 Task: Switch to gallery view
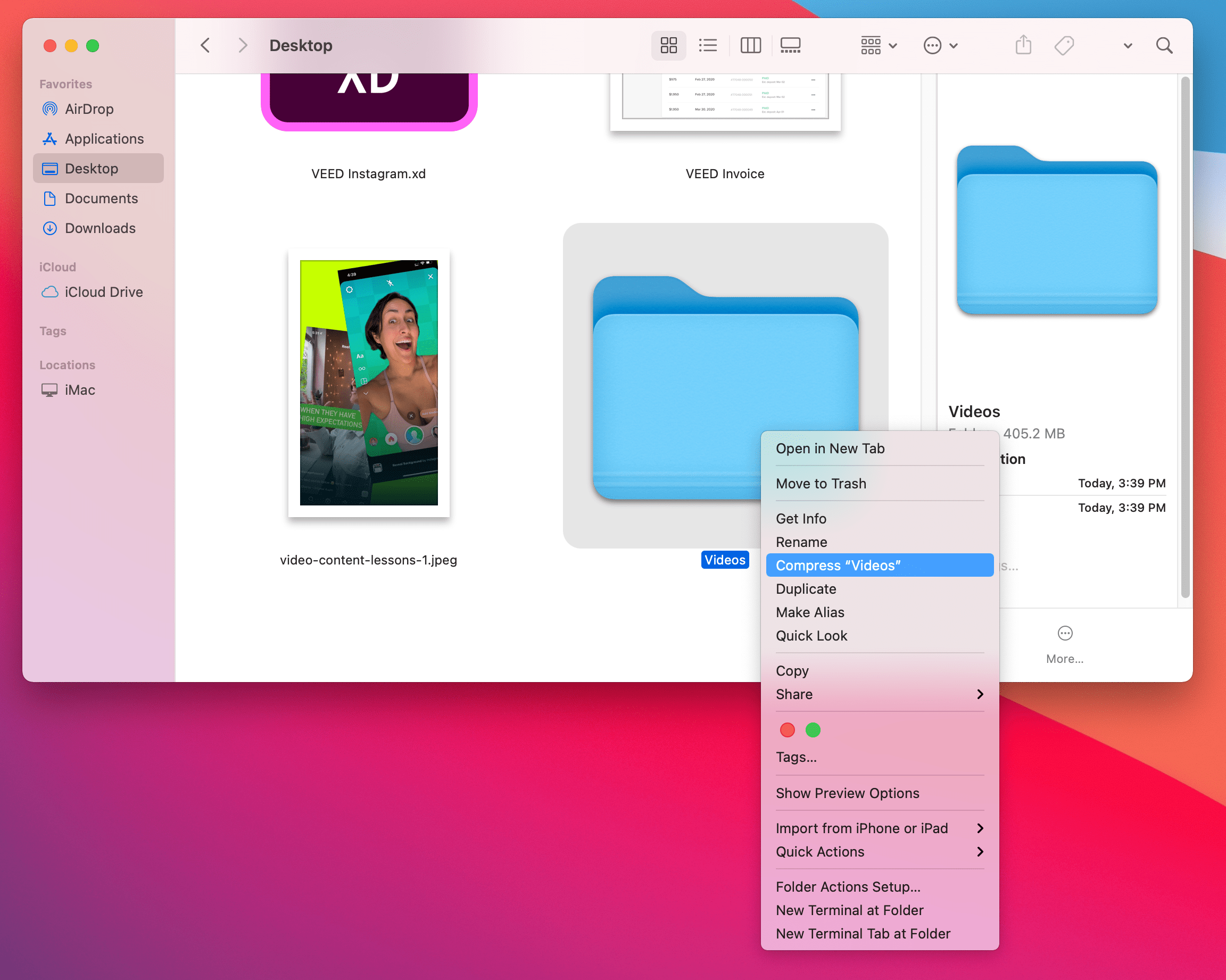point(791,45)
